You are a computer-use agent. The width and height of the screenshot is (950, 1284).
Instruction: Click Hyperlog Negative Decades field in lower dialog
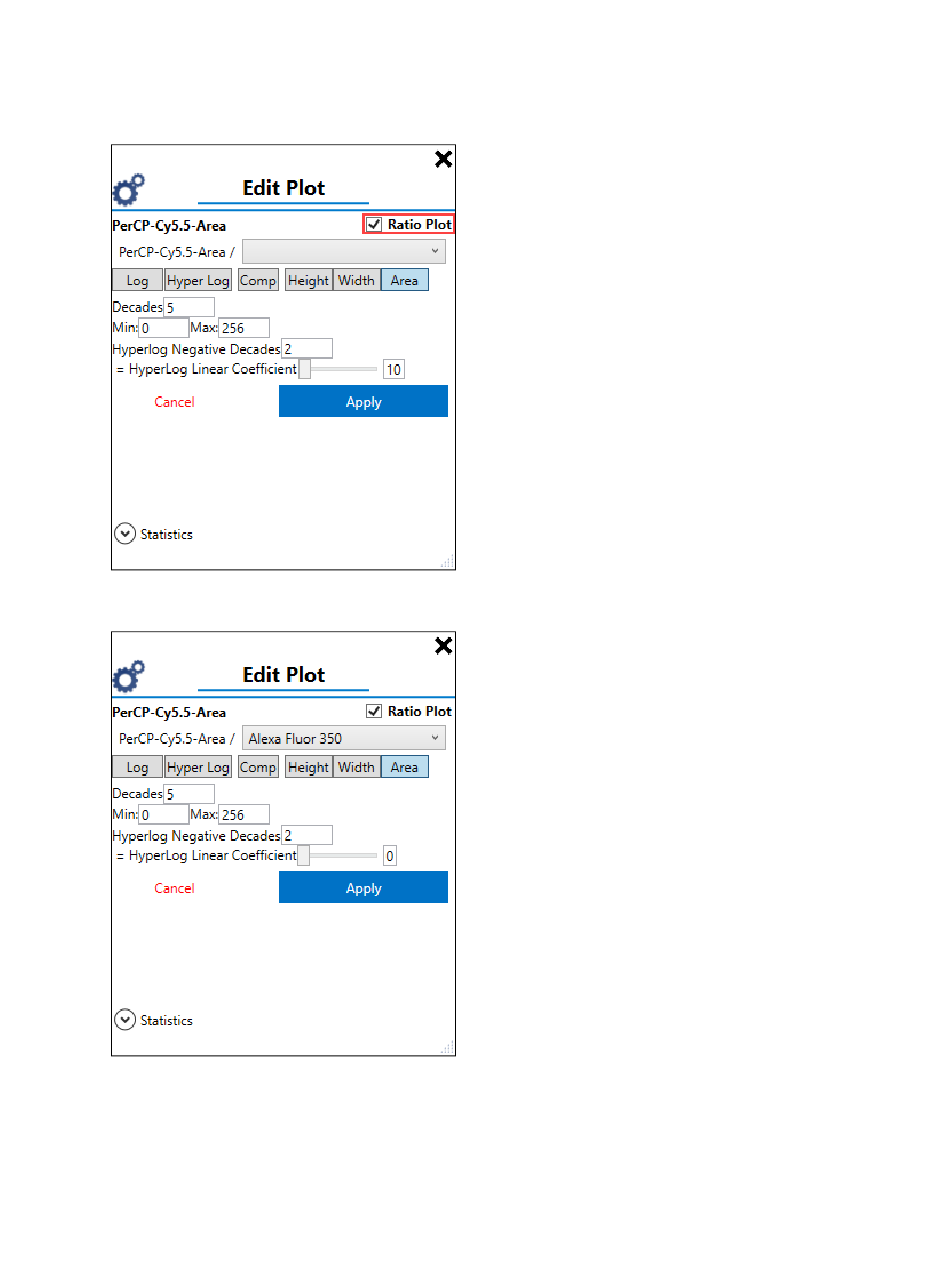click(306, 835)
